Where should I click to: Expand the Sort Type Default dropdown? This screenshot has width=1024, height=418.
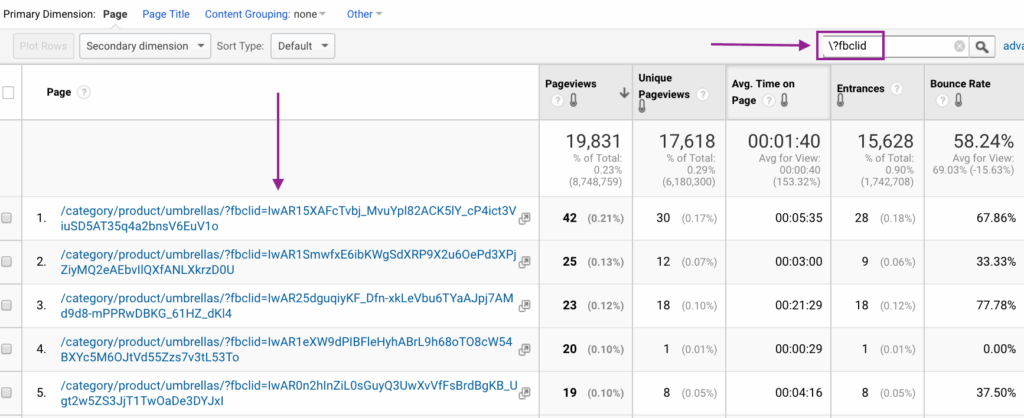pos(304,46)
